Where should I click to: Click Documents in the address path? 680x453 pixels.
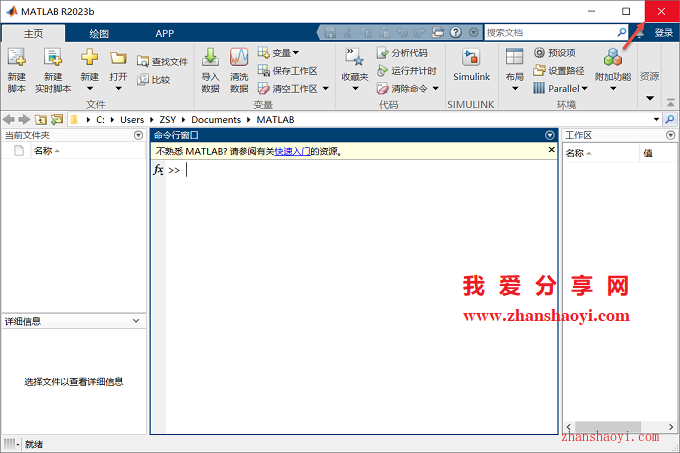point(216,120)
